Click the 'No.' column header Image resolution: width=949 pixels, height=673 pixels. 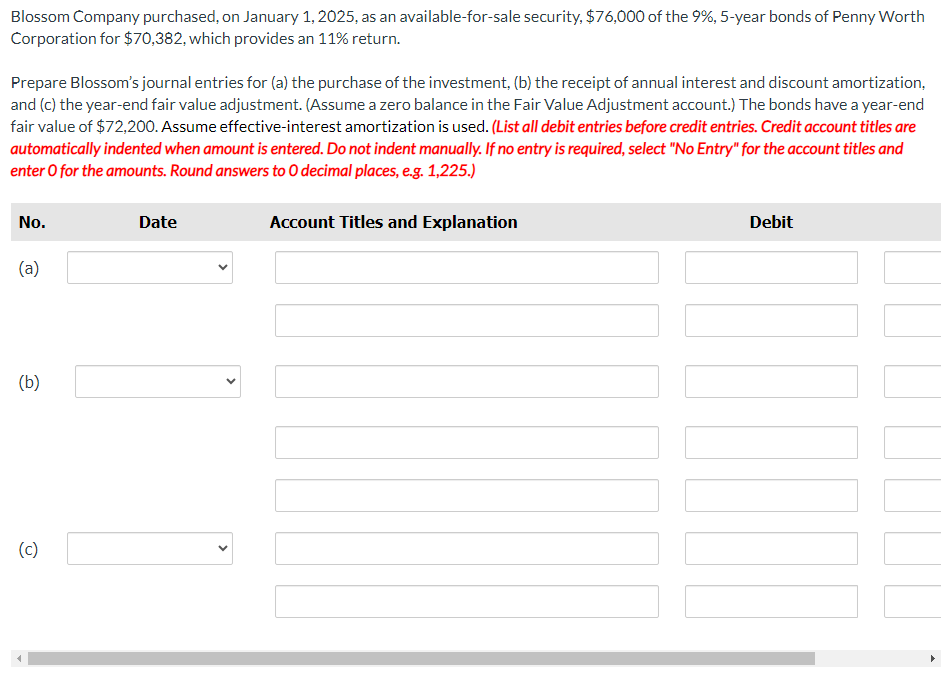(32, 222)
